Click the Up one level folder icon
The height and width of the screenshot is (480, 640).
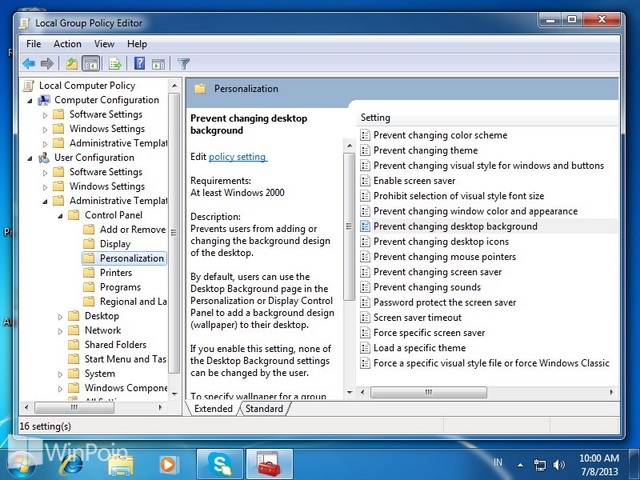(72, 63)
